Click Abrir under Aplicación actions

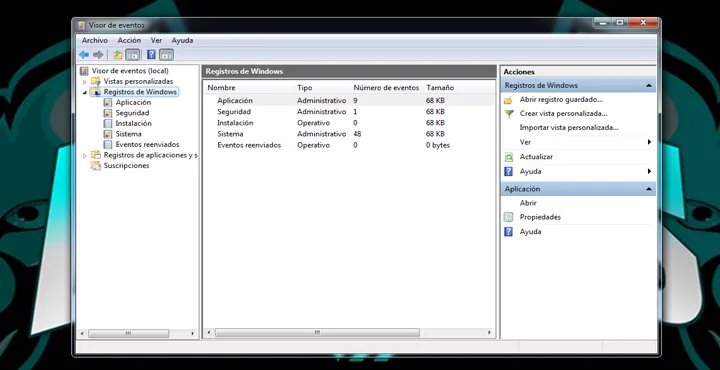tap(528, 203)
